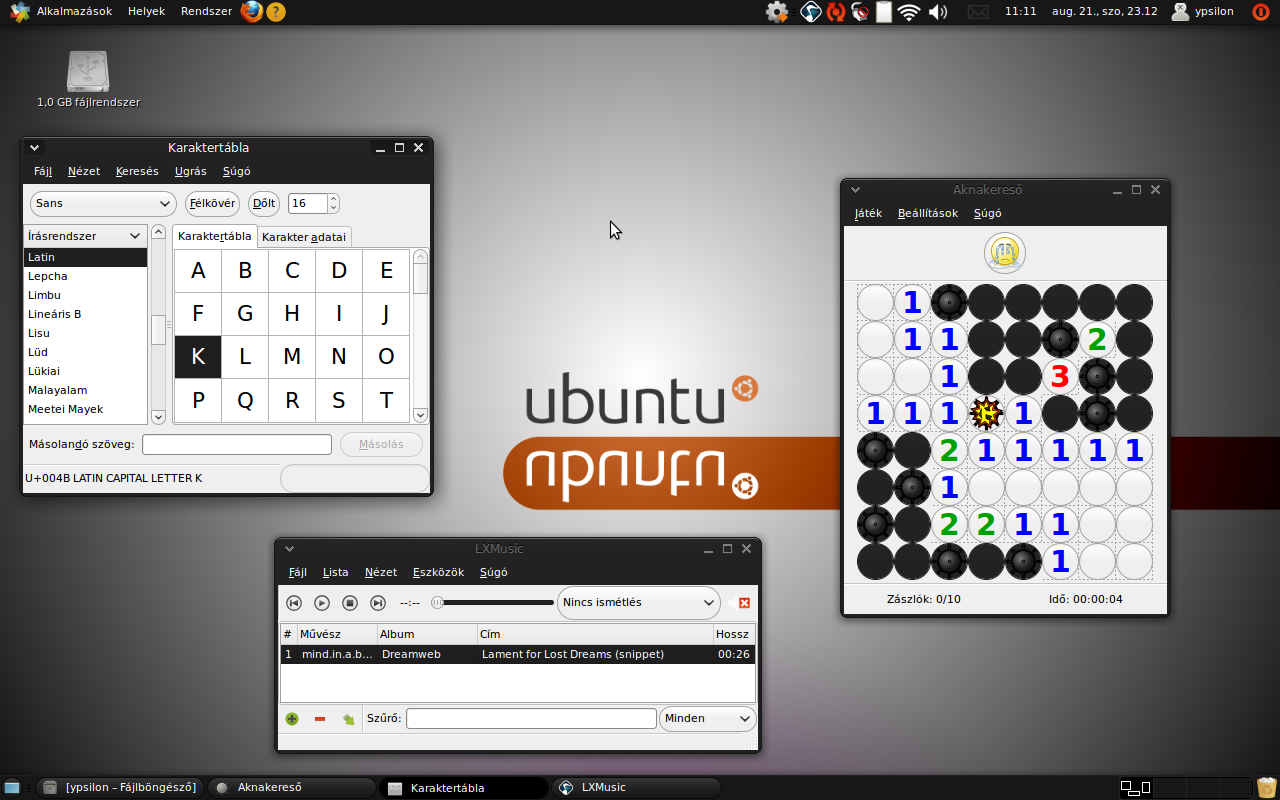The width and height of the screenshot is (1280, 800).
Task: Switch to Aknakereső in the taskbar
Action: click(x=293, y=787)
